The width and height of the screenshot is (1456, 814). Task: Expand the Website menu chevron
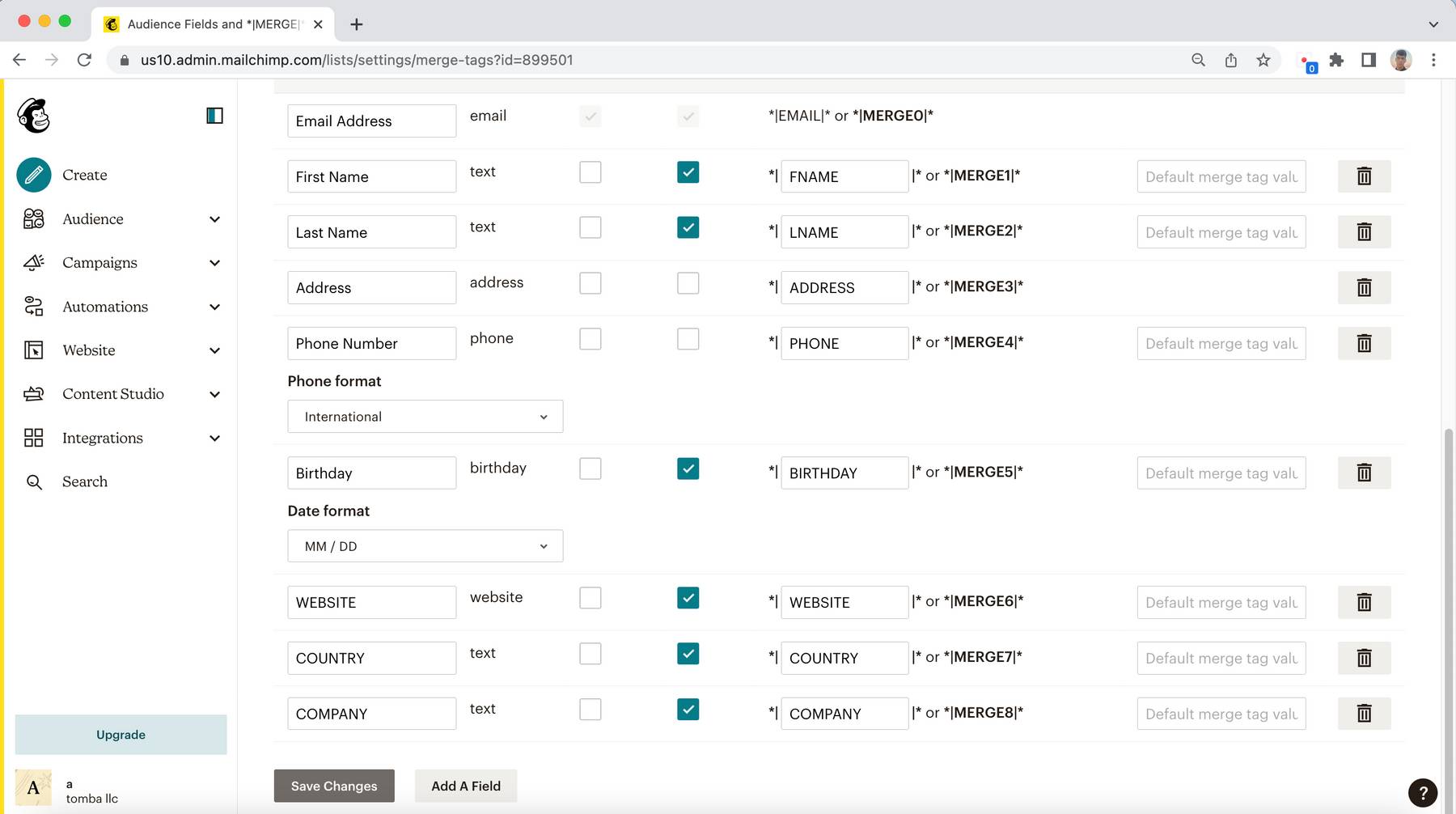pyautogui.click(x=214, y=350)
